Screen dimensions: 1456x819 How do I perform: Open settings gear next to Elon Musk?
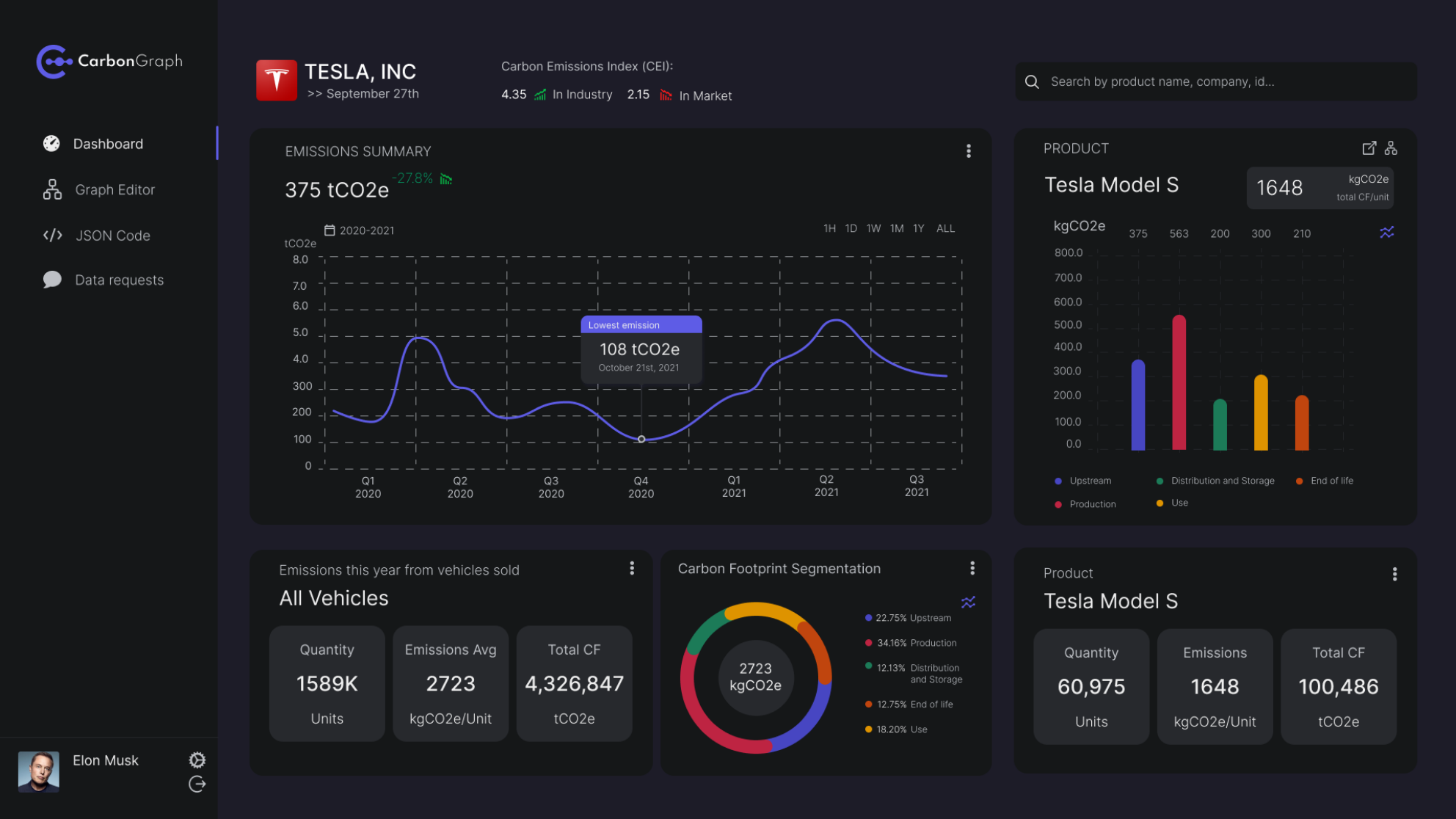197,760
